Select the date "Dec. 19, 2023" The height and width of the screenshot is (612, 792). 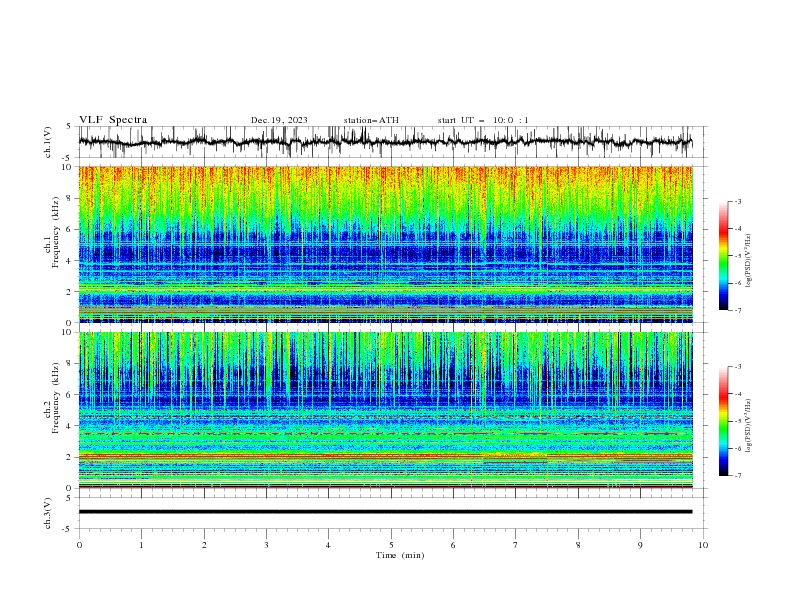[279, 120]
